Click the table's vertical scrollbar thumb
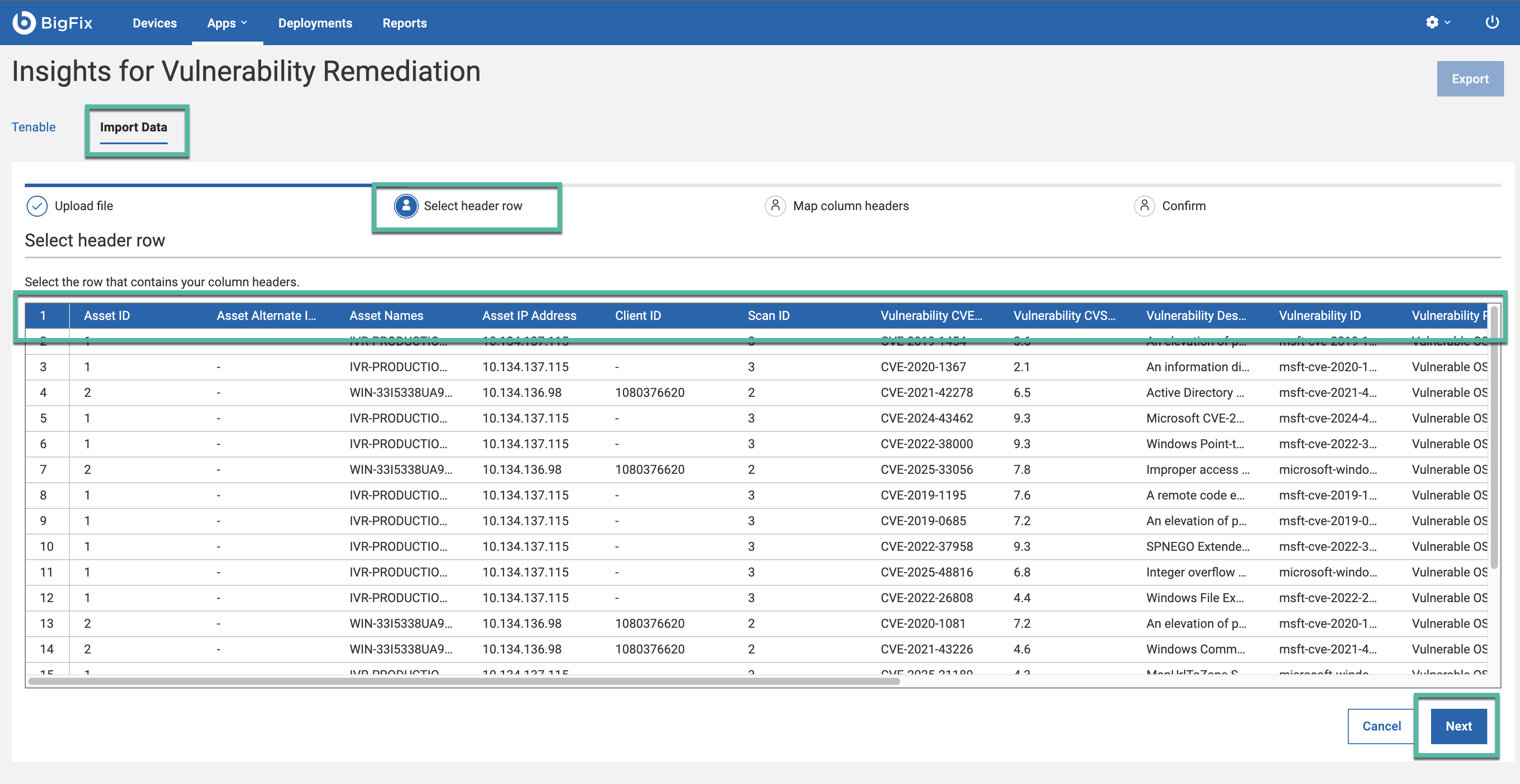1520x784 pixels. click(x=1494, y=437)
